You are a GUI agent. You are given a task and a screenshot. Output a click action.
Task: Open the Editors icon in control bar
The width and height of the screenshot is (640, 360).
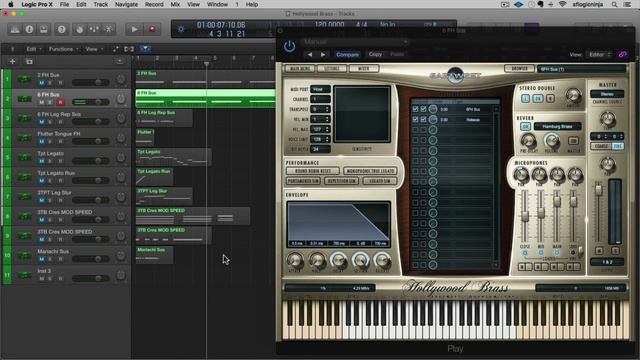coord(109,29)
